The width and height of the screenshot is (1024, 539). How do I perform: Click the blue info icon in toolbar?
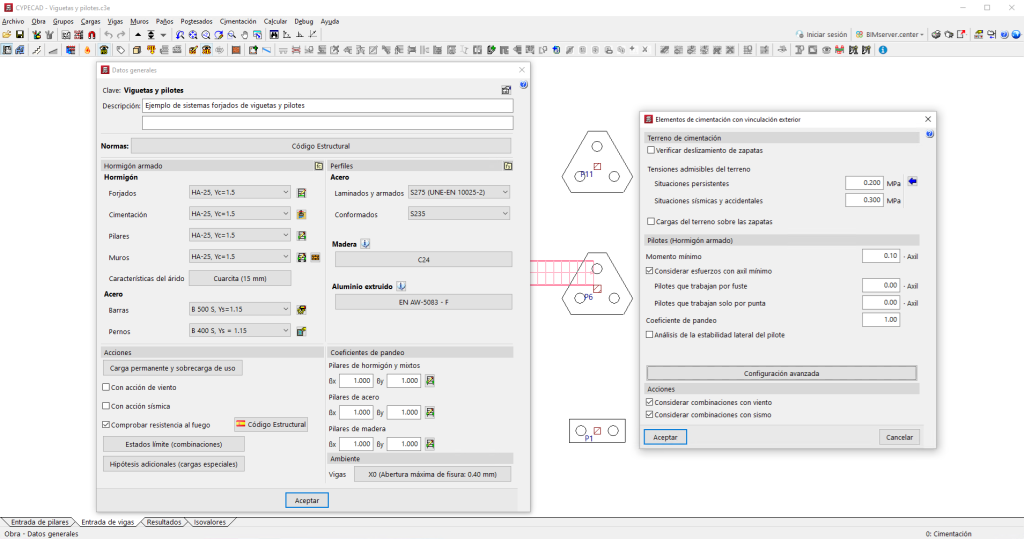pos(883,50)
